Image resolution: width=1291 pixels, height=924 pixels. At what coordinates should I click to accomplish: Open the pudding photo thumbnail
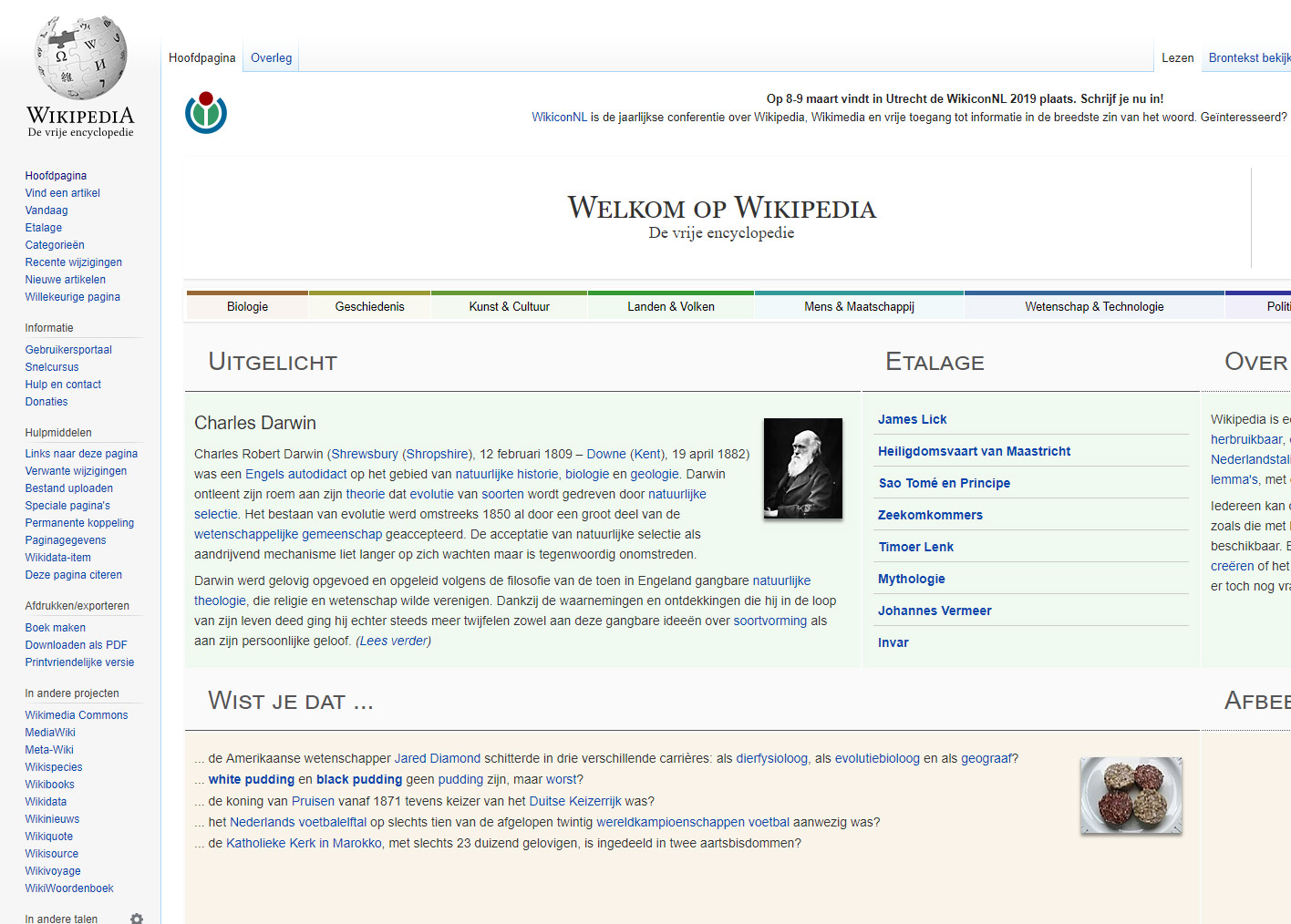coord(1131,796)
